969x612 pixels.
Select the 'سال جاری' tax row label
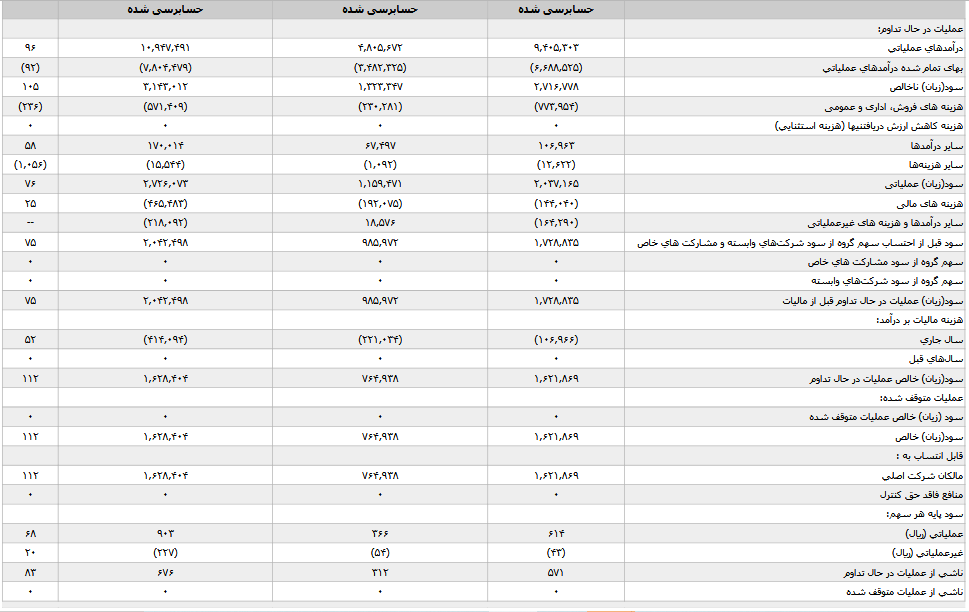click(x=941, y=339)
